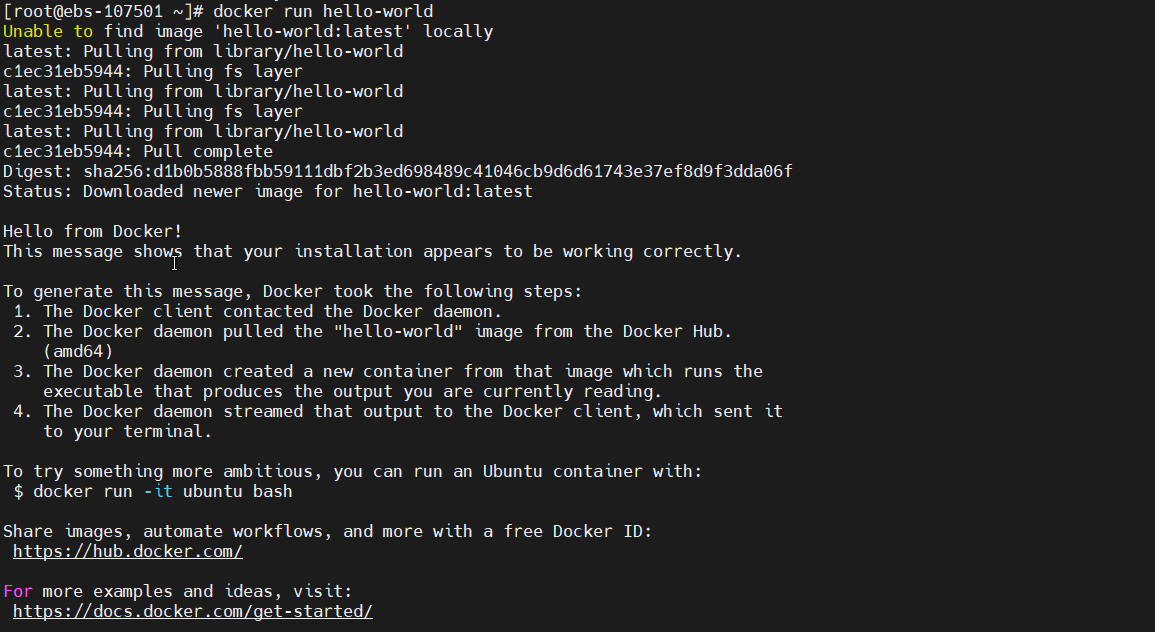This screenshot has width=1155, height=632.
Task: Click the 'Pull complete' line
Action: (138, 152)
